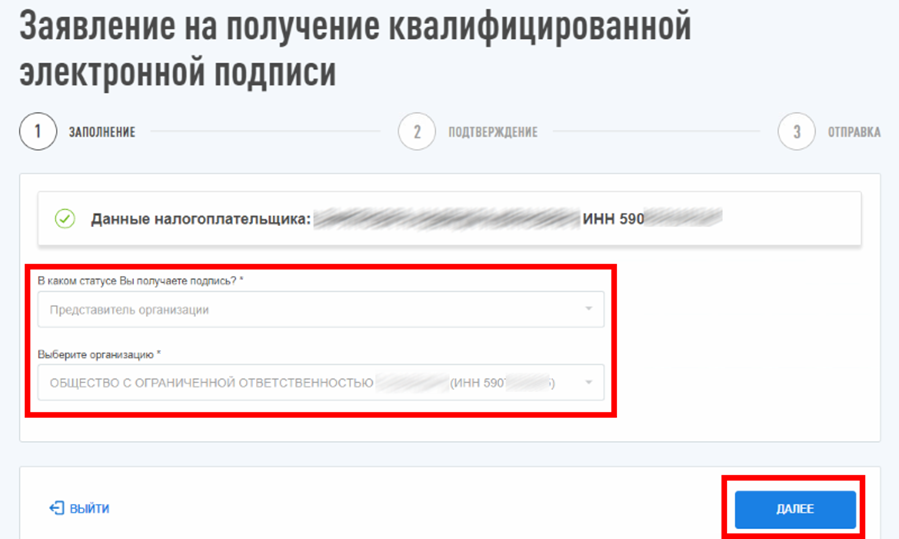This screenshot has width=899, height=539.
Task: Expand arrow of Представитель организации dropdown
Action: [588, 309]
